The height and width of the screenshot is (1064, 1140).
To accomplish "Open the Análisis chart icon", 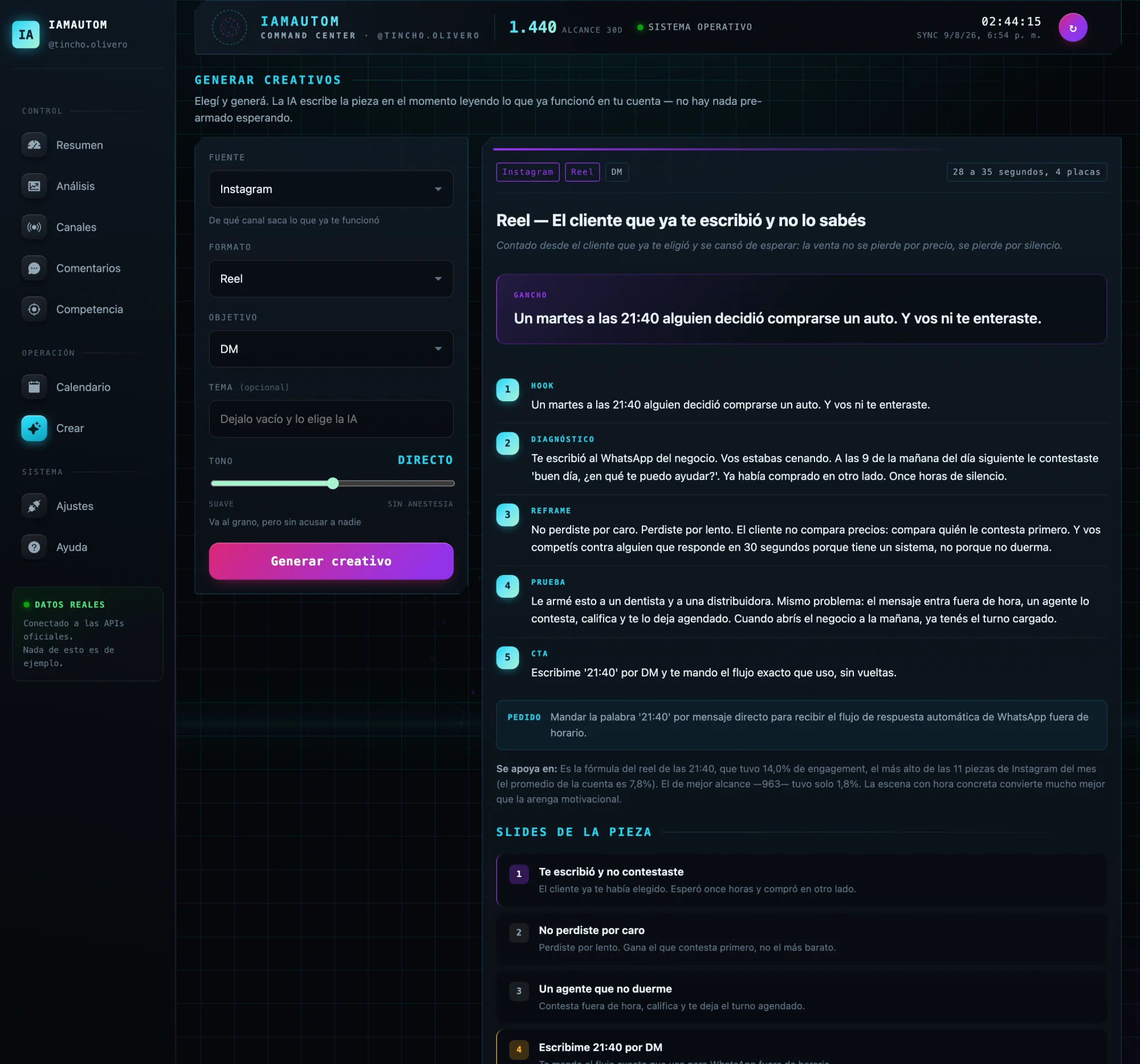I will (34, 186).
